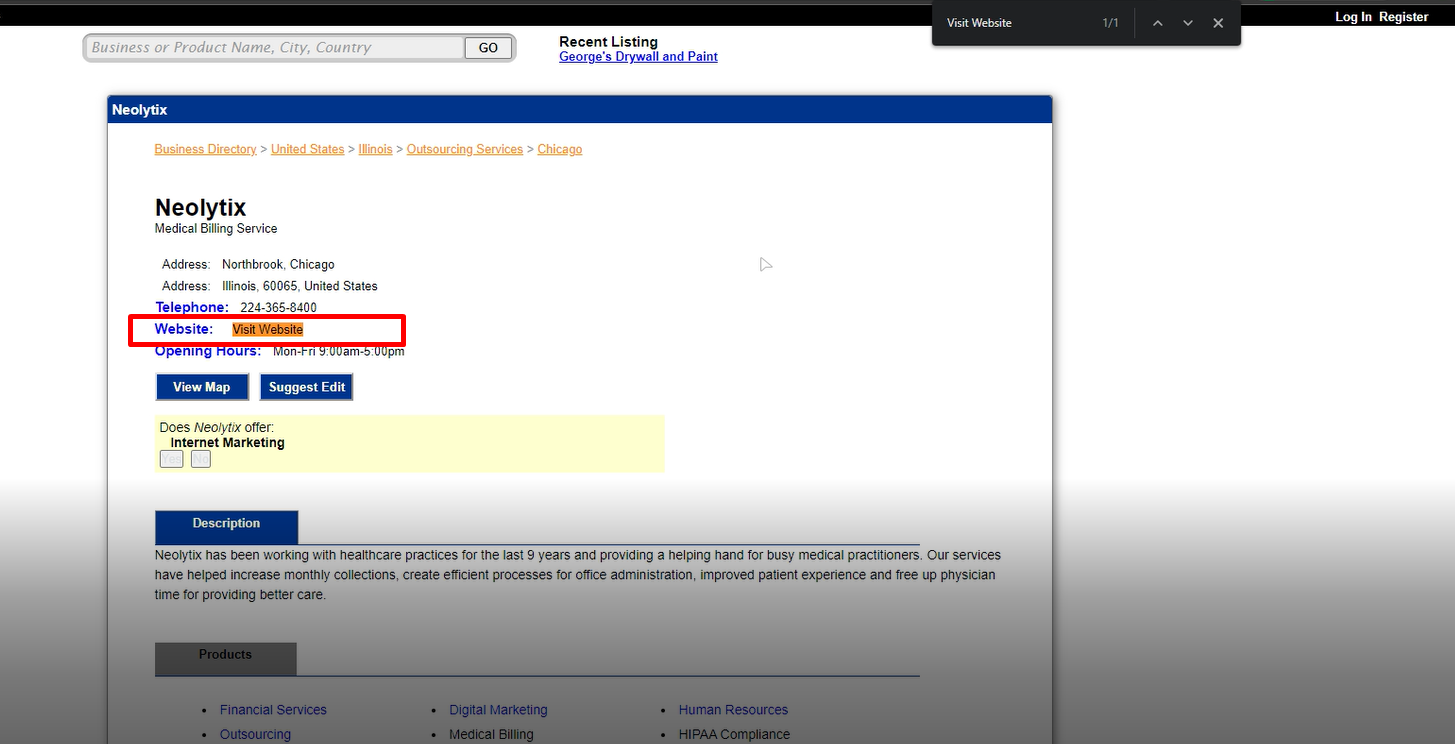This screenshot has width=1455, height=744.
Task: Close the find bar
Action: [x=1218, y=23]
